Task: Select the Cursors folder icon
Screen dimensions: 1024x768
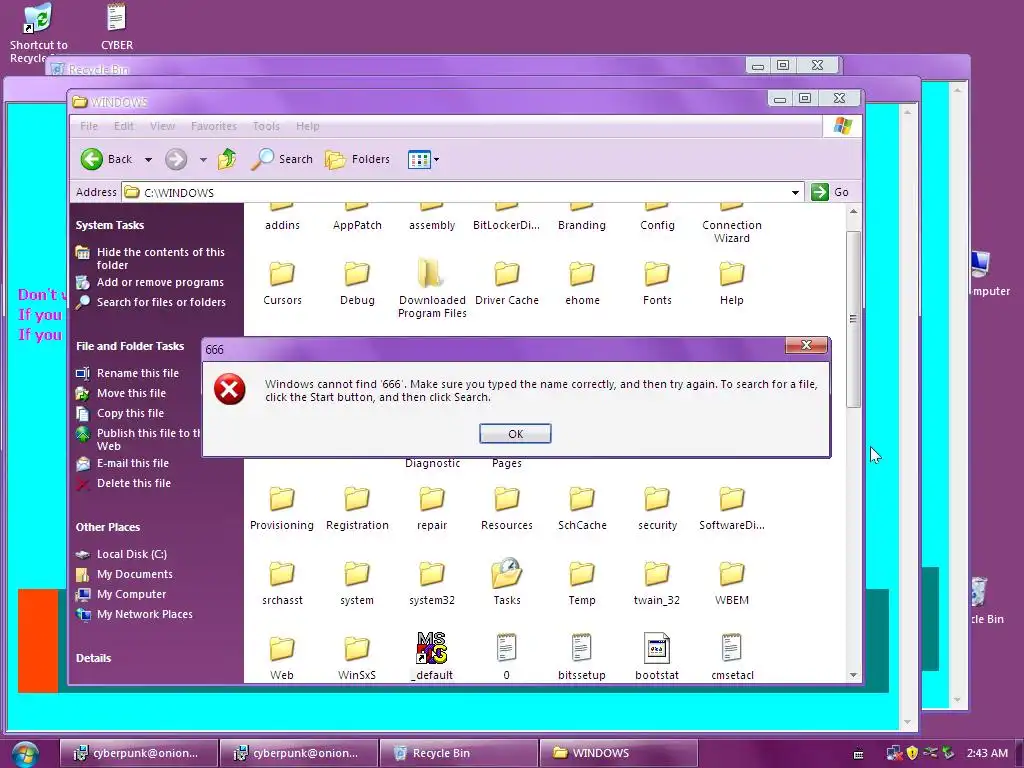Action: (282, 274)
